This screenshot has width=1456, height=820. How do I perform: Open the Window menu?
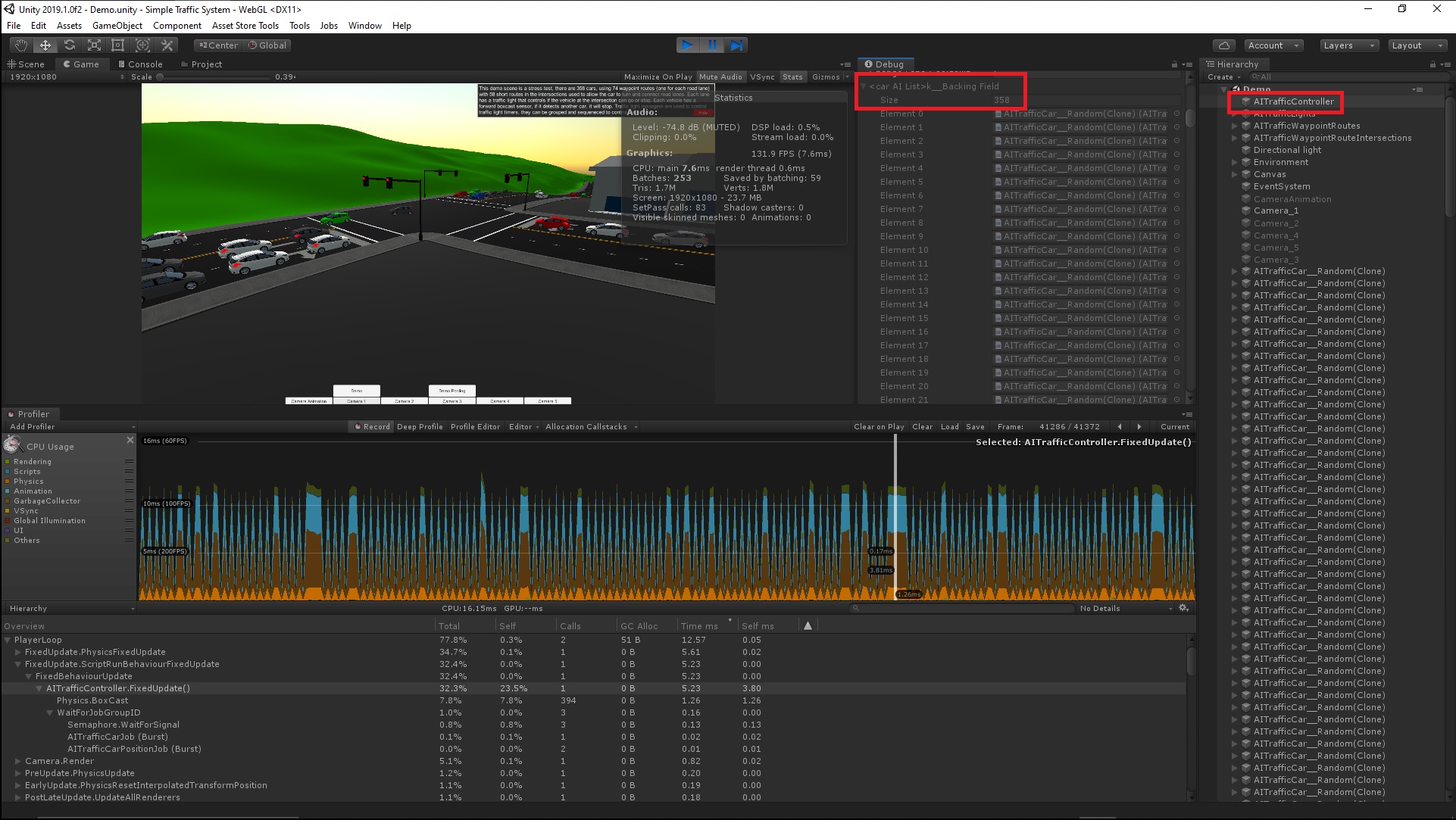point(364,25)
